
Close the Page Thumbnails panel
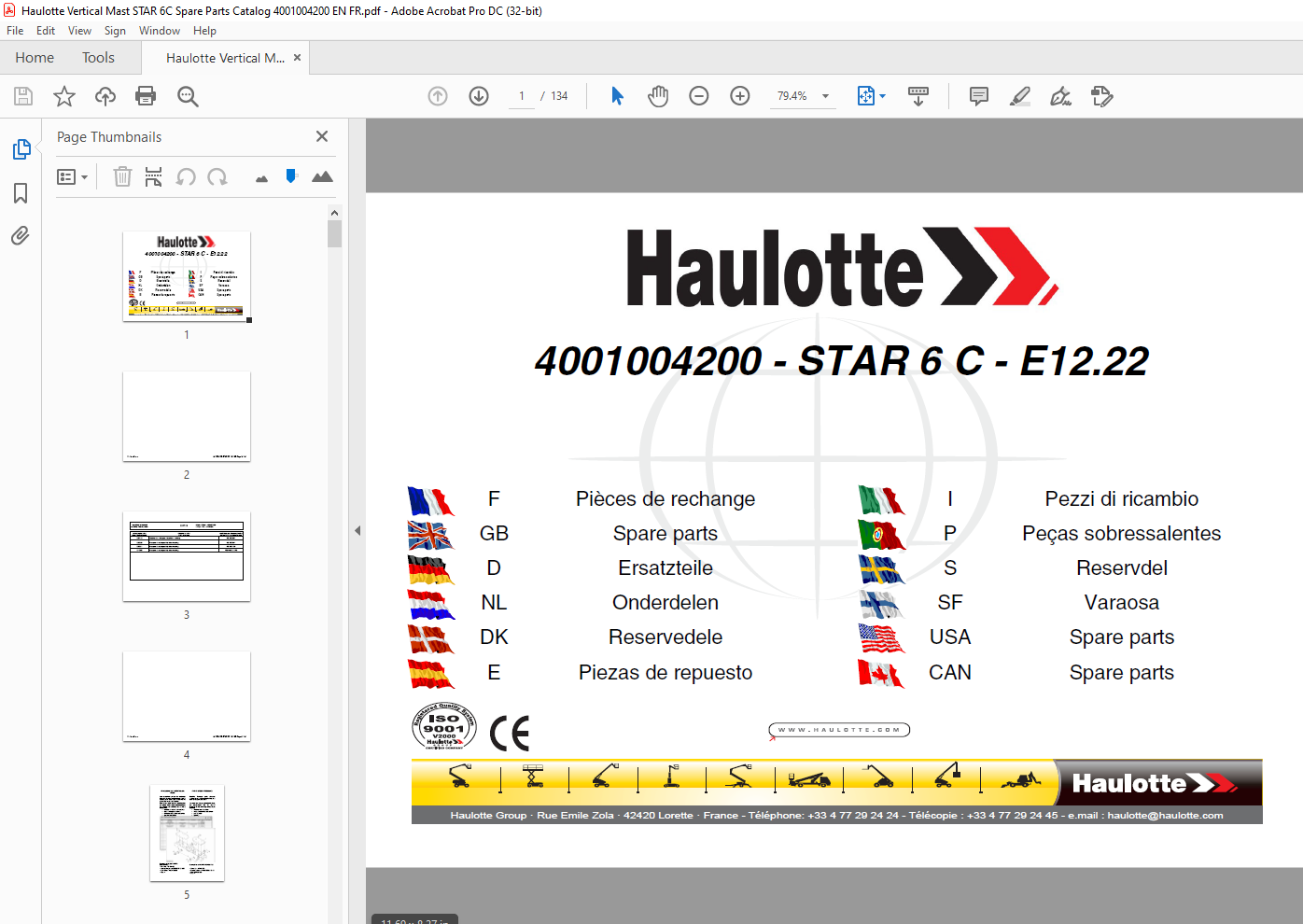(x=322, y=136)
